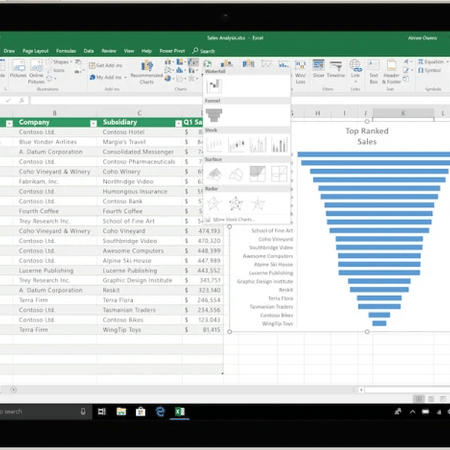This screenshot has height=450, width=450.
Task: Insert a Win/Loss sparkline
Action: [300, 72]
